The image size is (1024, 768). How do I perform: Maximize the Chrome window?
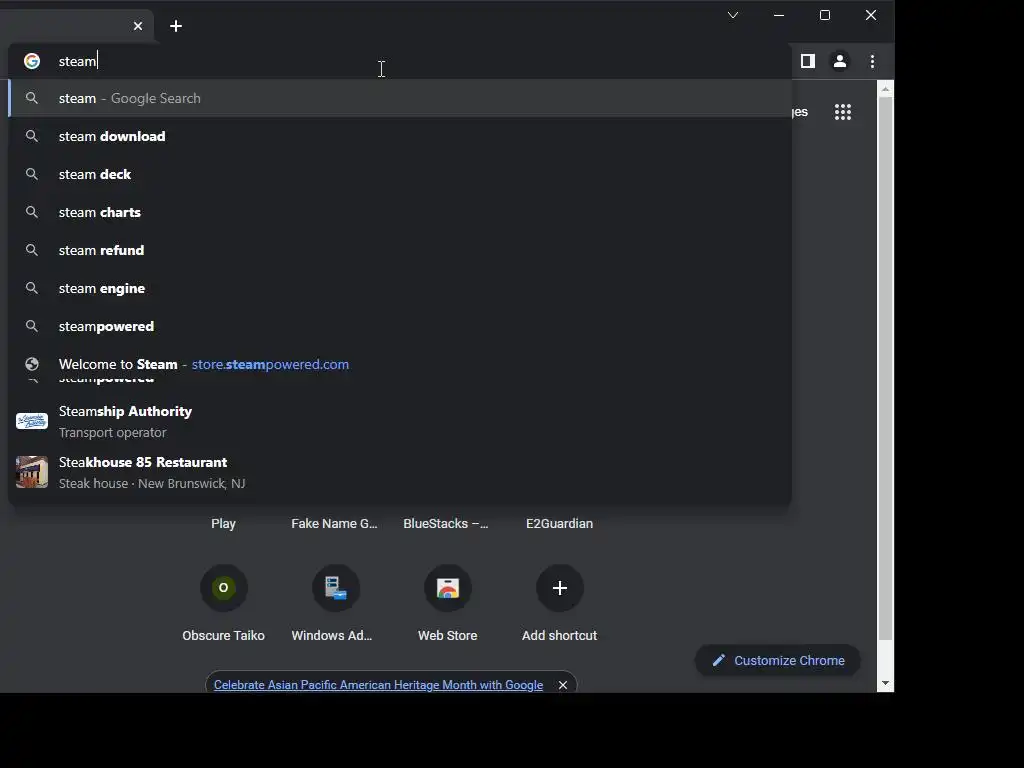[825, 15]
